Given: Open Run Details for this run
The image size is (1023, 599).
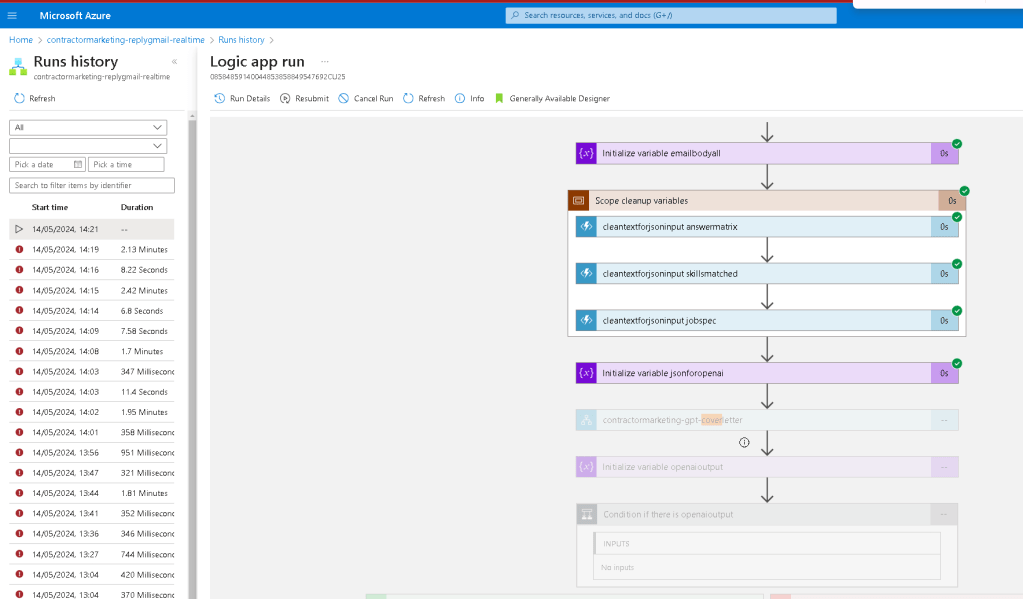Looking at the screenshot, I should coord(242,99).
